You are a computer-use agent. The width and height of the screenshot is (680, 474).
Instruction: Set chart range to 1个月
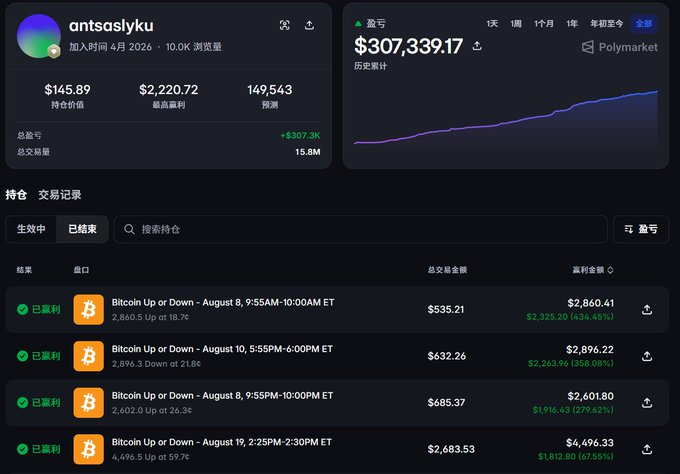(544, 23)
